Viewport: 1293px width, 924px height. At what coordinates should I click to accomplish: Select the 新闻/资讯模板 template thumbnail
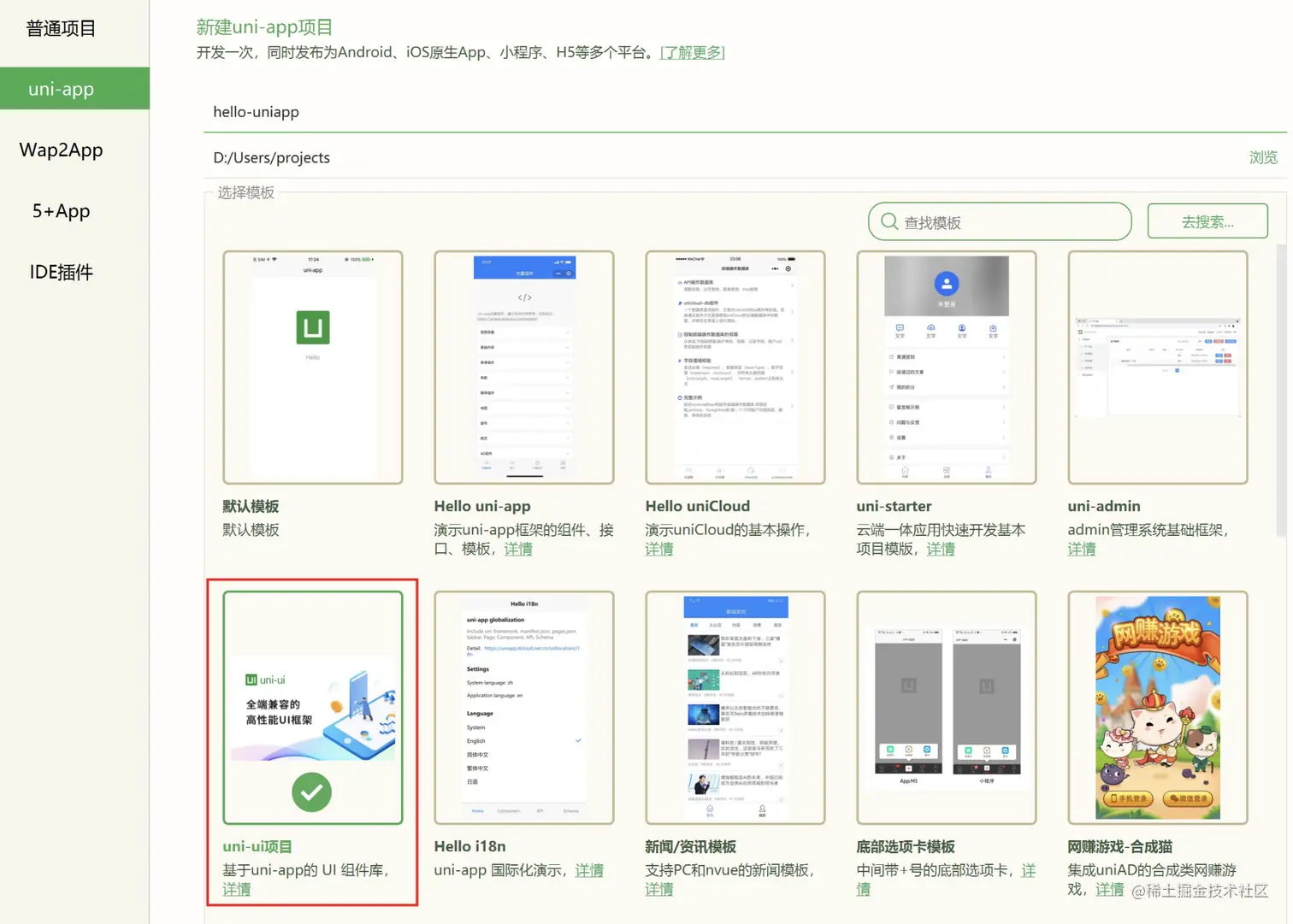pos(735,708)
